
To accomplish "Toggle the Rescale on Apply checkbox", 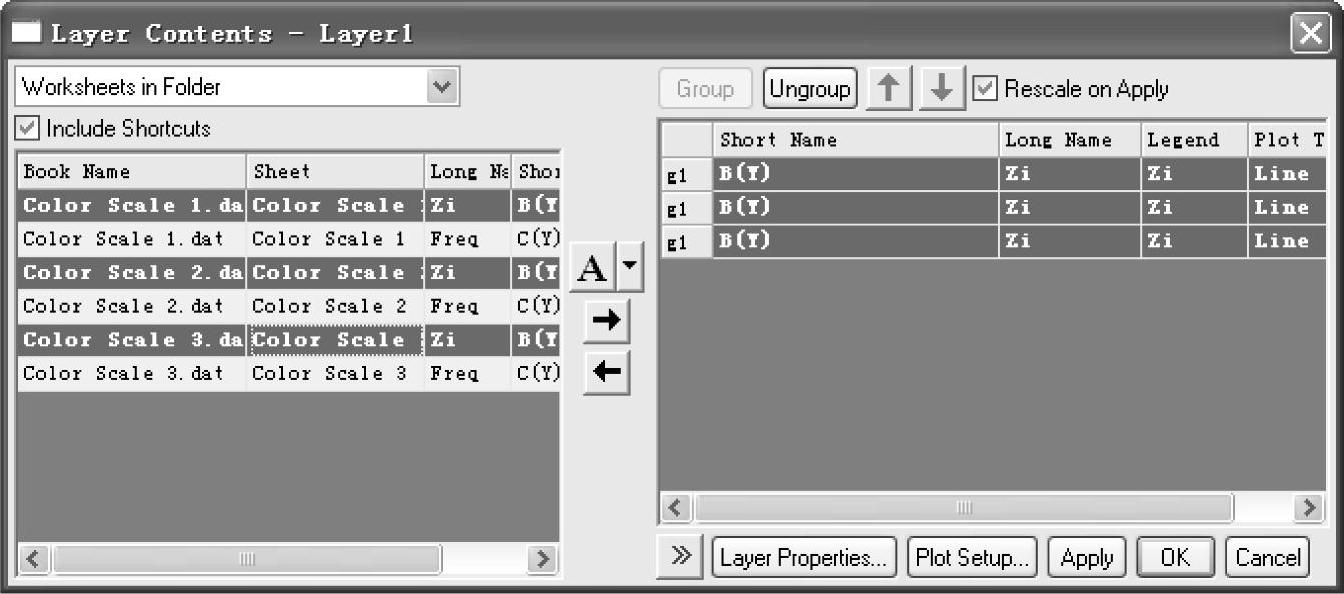I will point(985,89).
